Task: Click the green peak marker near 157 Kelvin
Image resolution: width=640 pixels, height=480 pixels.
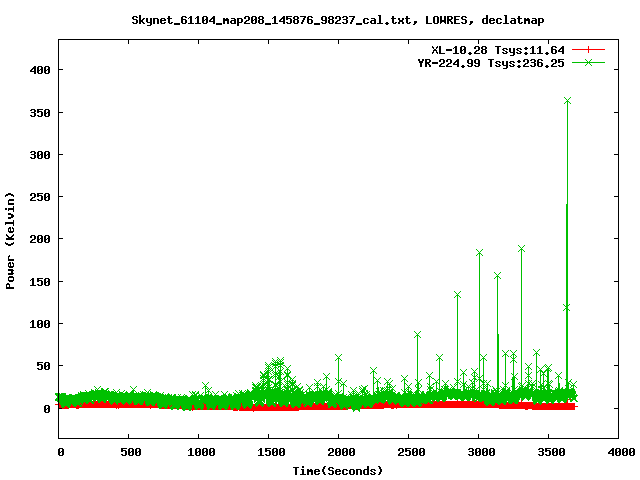Action: 497,276
